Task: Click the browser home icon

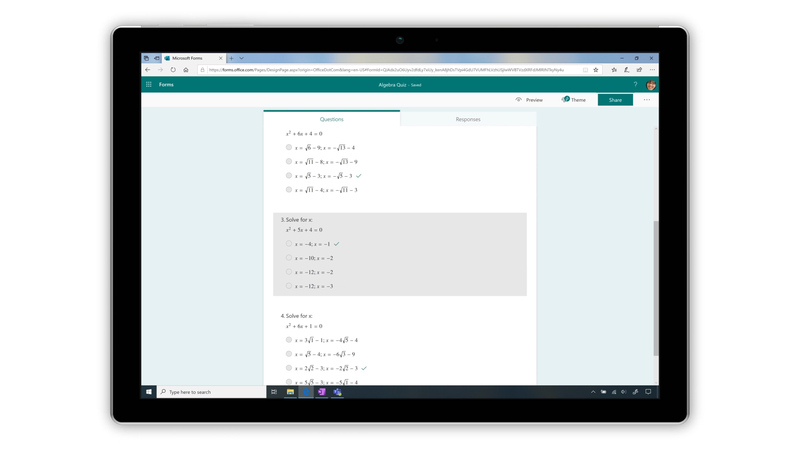Action: coord(186,70)
